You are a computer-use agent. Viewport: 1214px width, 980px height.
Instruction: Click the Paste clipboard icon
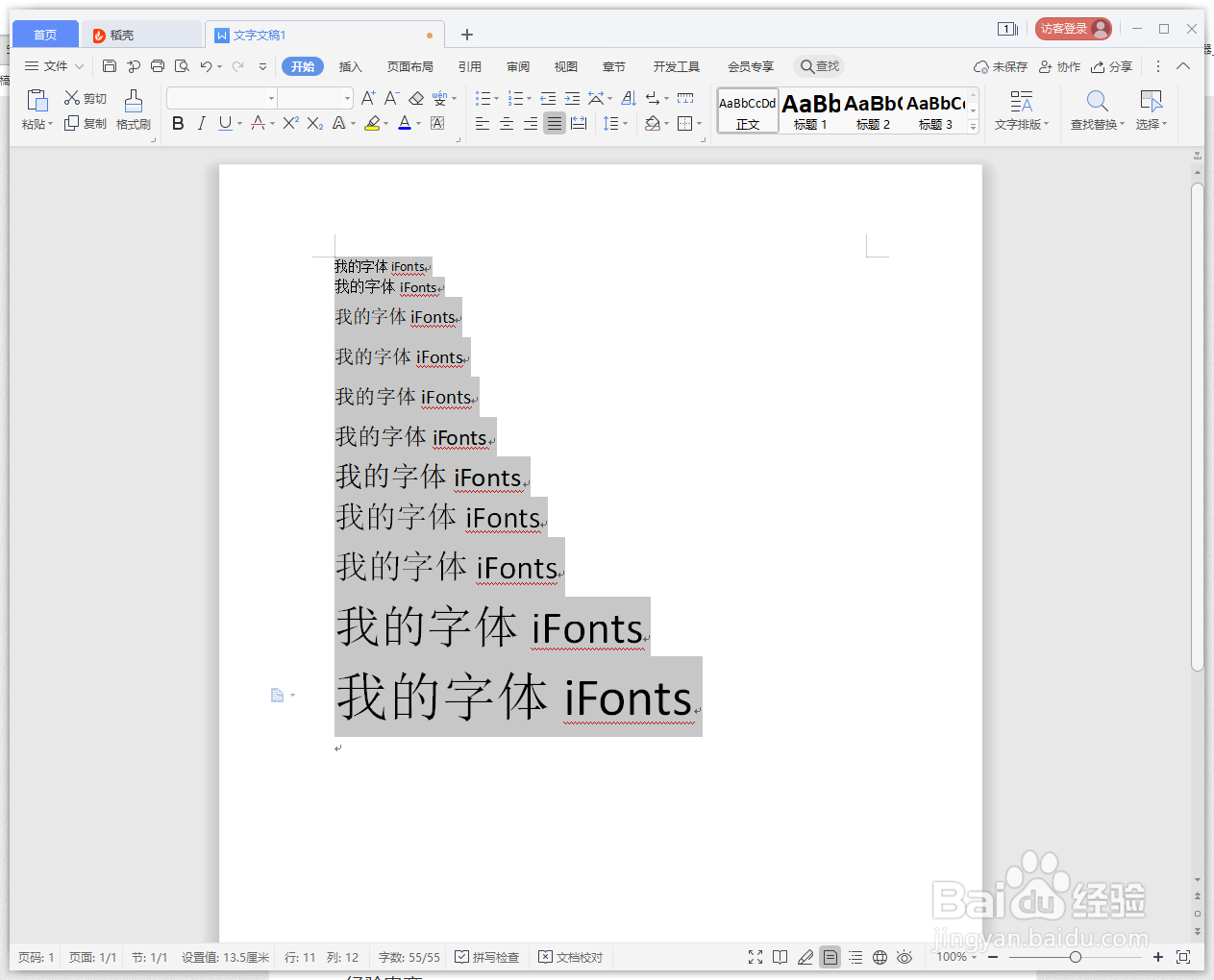[37, 101]
